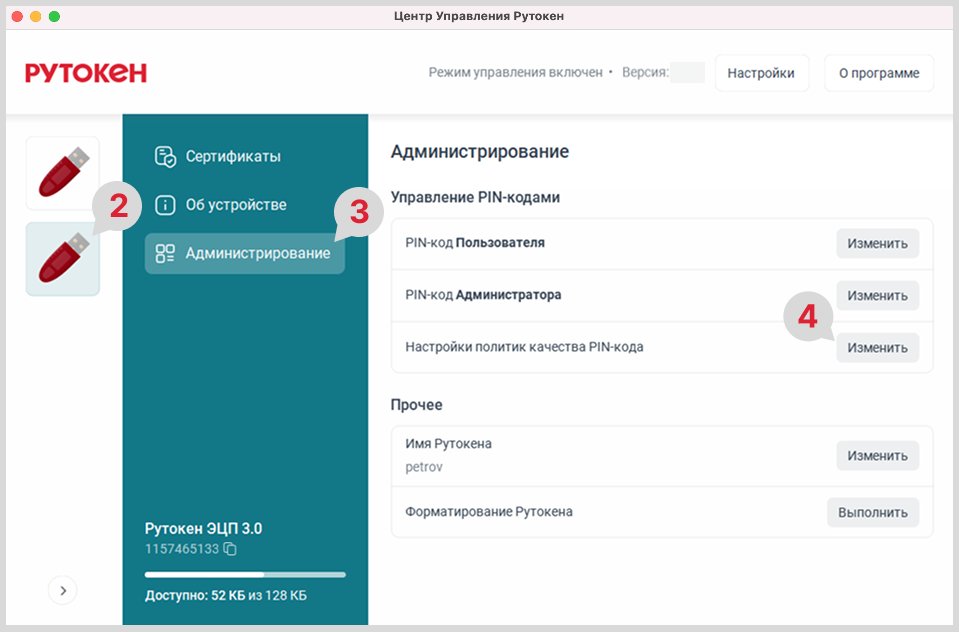
Task: Click the step 3 callout badge
Action: pyautogui.click(x=359, y=212)
